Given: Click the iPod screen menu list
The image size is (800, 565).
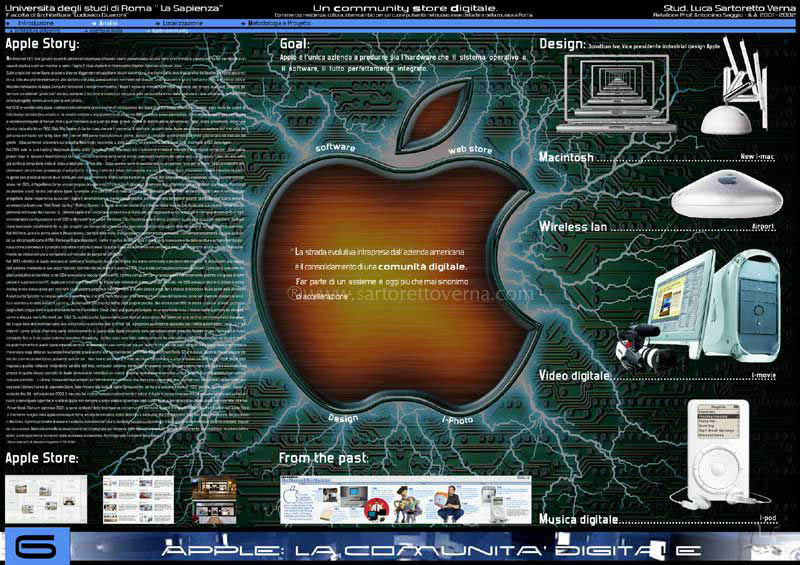Looking at the screenshot, I should (x=718, y=421).
